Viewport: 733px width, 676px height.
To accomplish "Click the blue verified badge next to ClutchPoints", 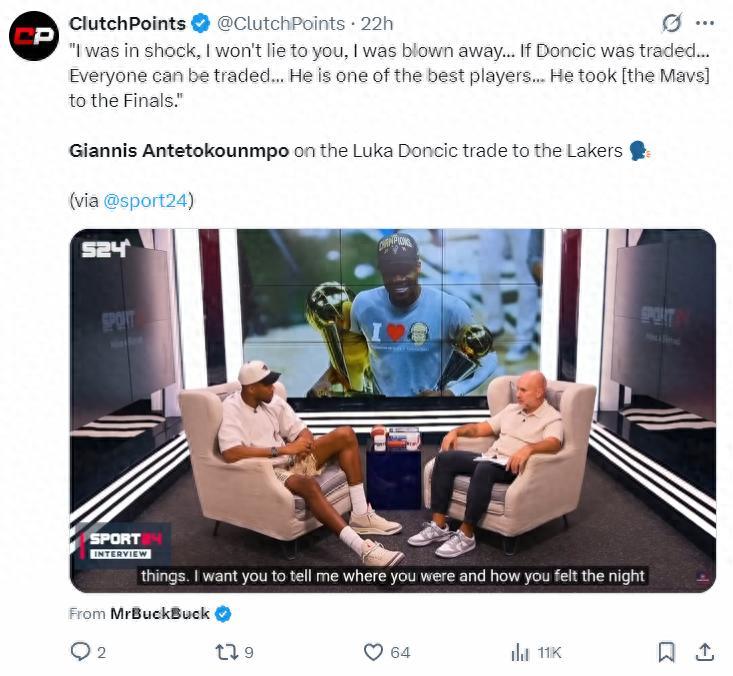I will coord(201,23).
